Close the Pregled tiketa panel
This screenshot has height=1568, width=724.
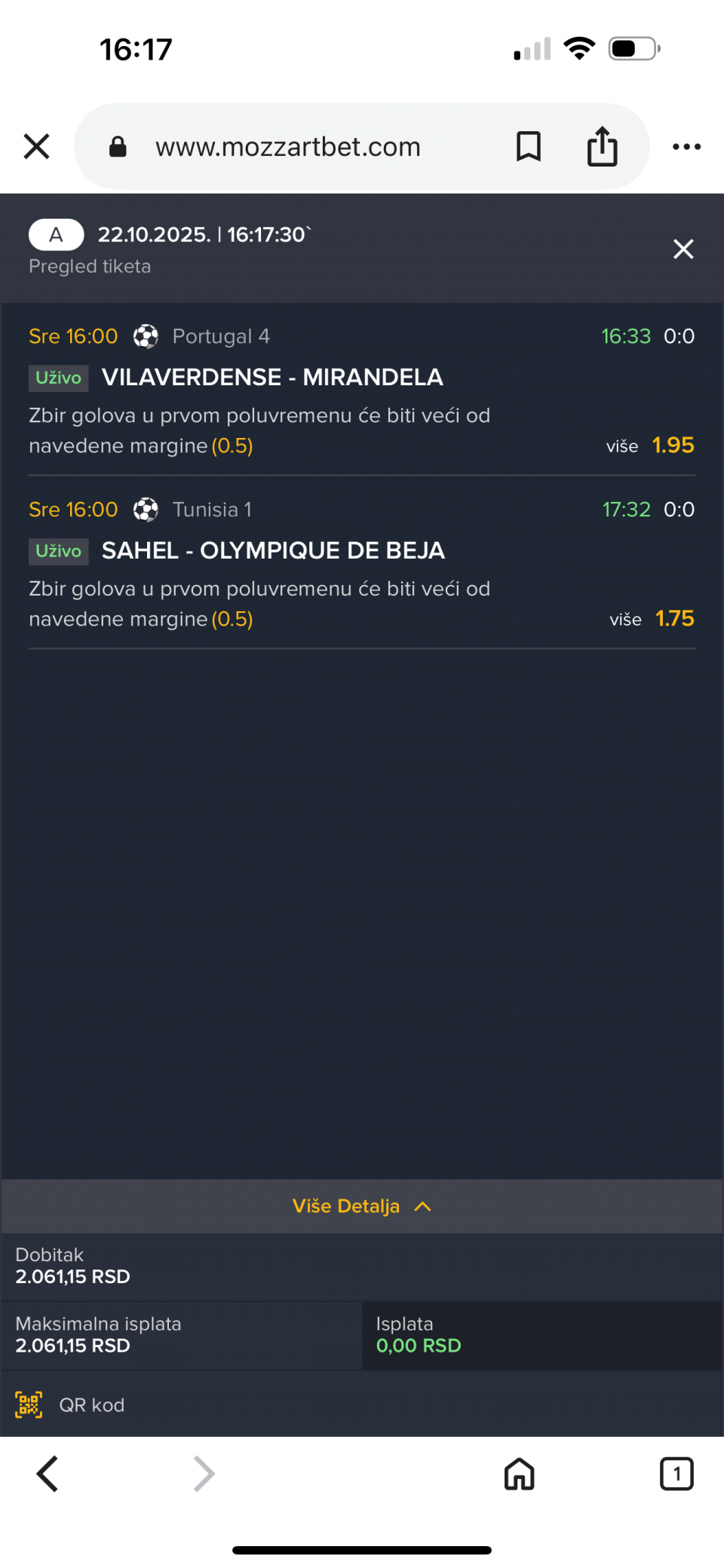pos(683,249)
